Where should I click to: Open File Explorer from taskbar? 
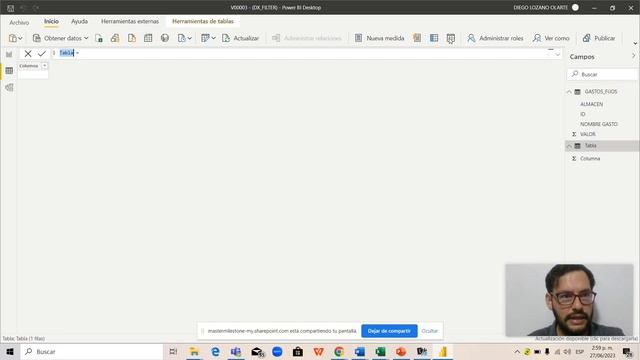(194, 351)
